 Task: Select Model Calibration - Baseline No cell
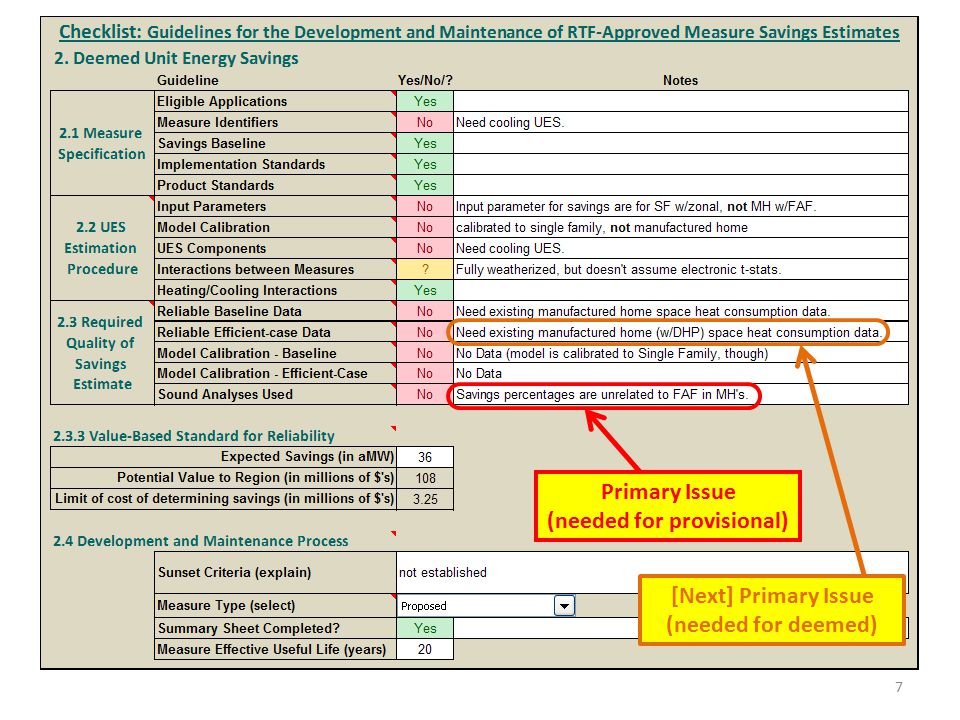pyautogui.click(x=425, y=353)
